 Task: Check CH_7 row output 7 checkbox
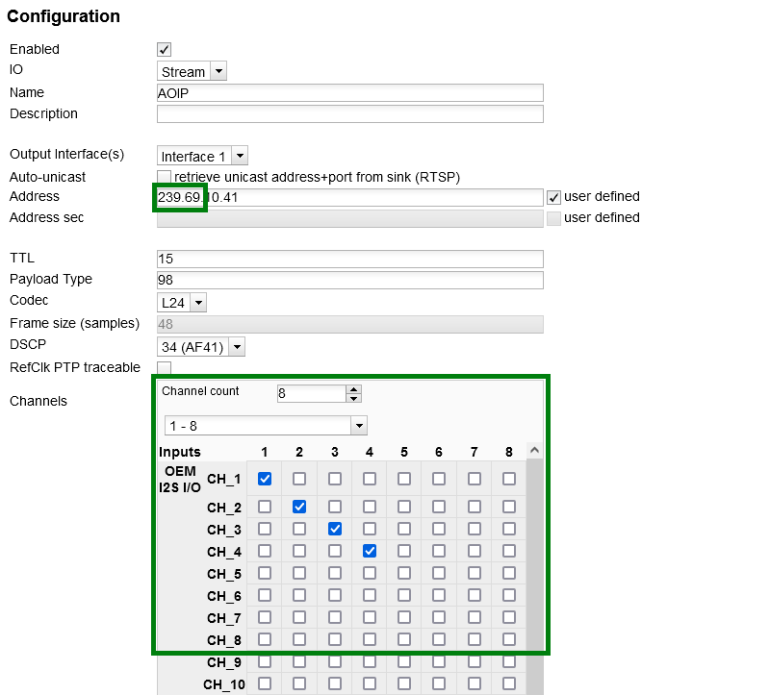[x=474, y=617]
